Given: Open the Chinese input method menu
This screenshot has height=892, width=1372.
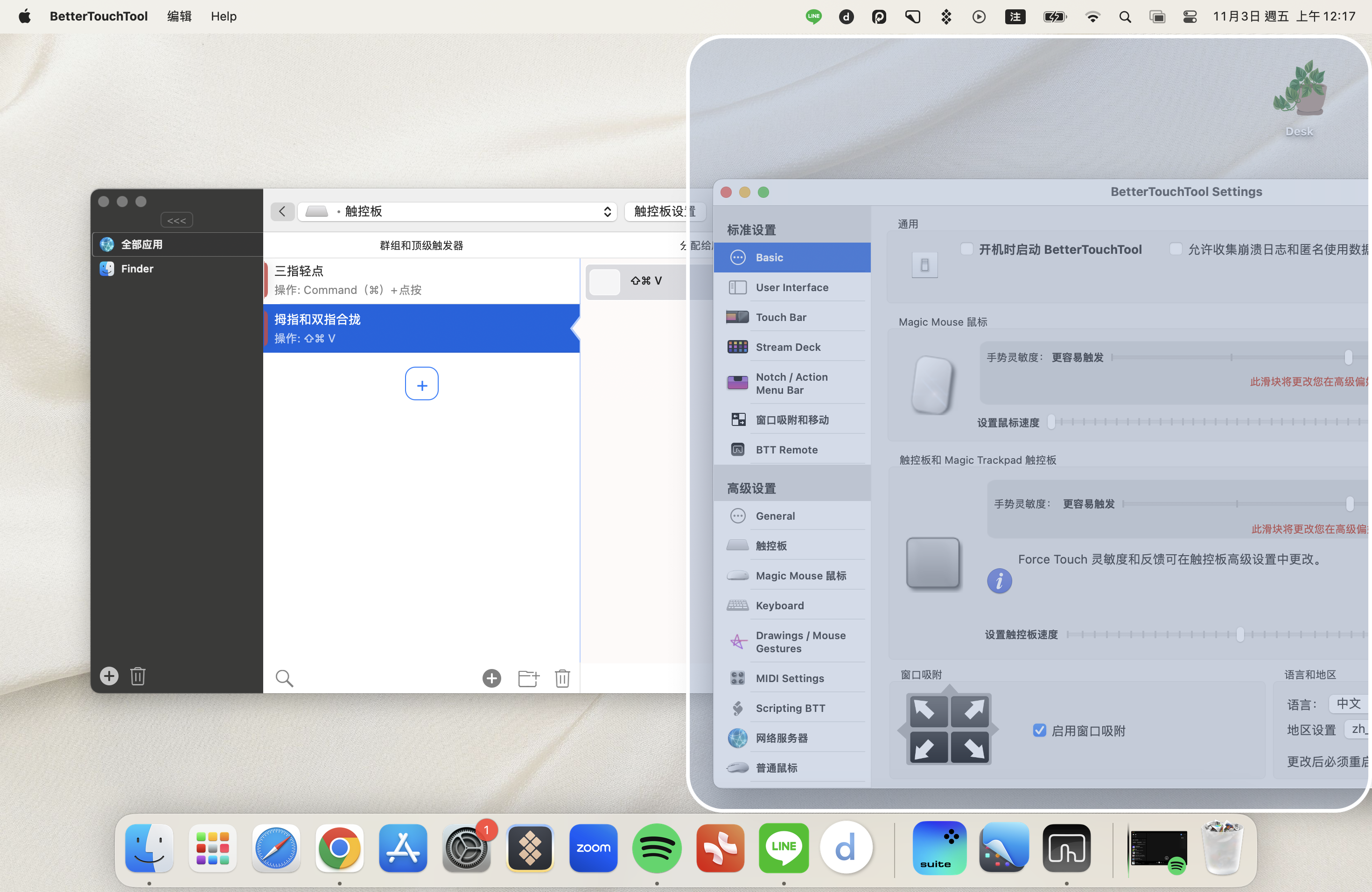Looking at the screenshot, I should click(x=1015, y=17).
